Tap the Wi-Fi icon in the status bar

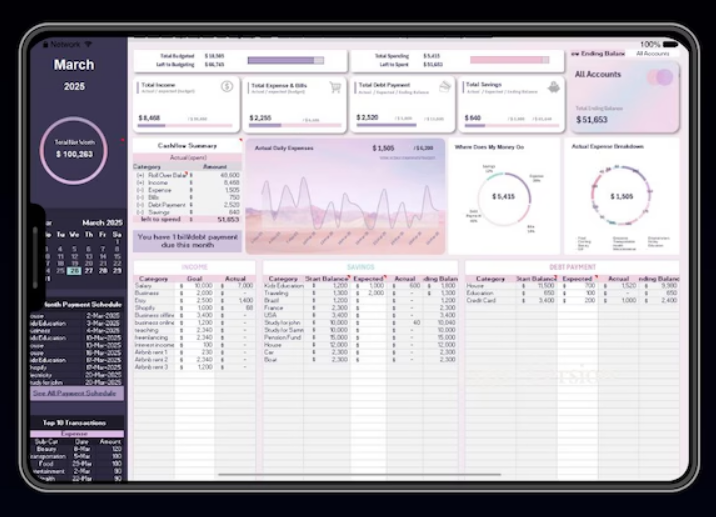click(x=88, y=44)
